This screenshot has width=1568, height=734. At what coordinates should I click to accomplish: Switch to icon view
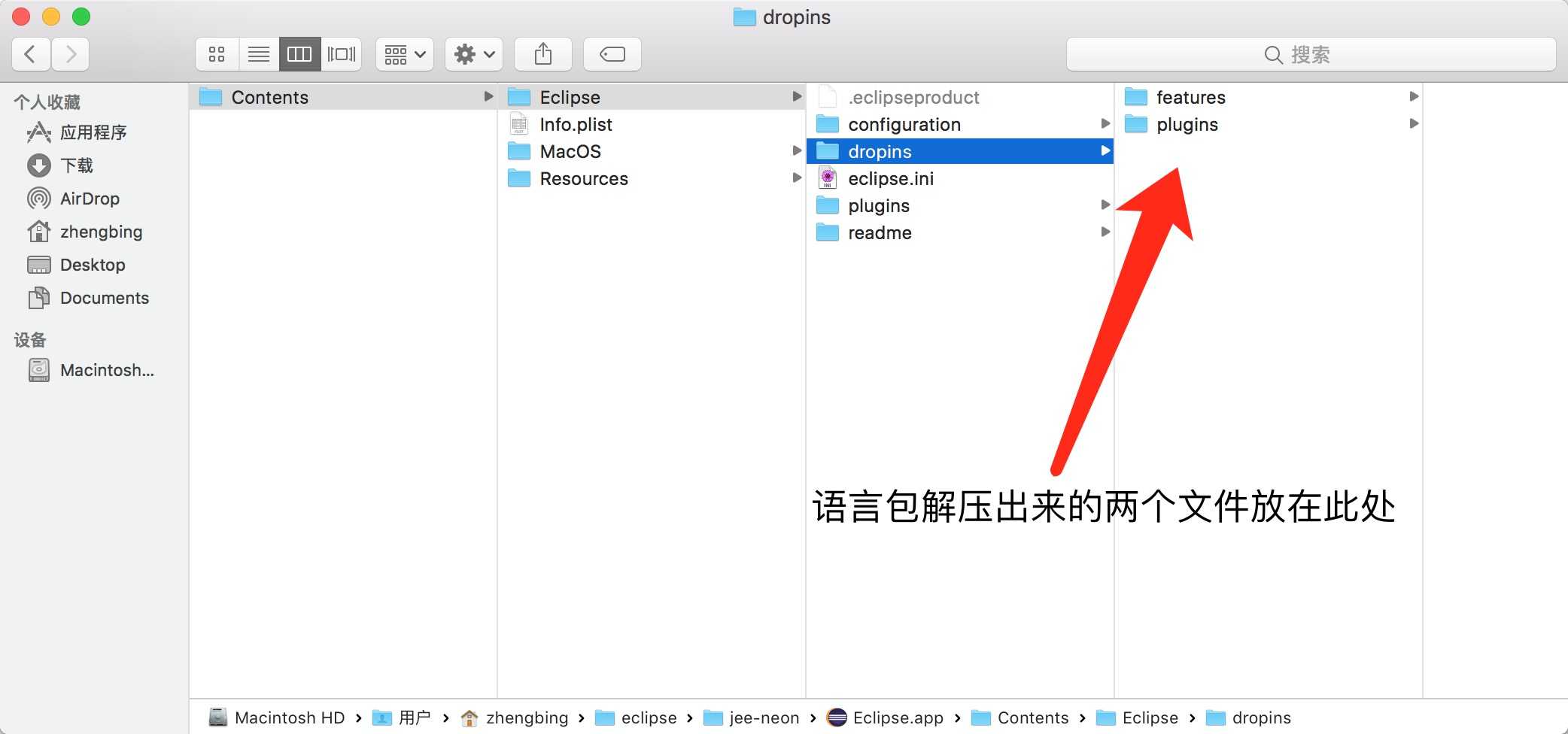point(217,54)
